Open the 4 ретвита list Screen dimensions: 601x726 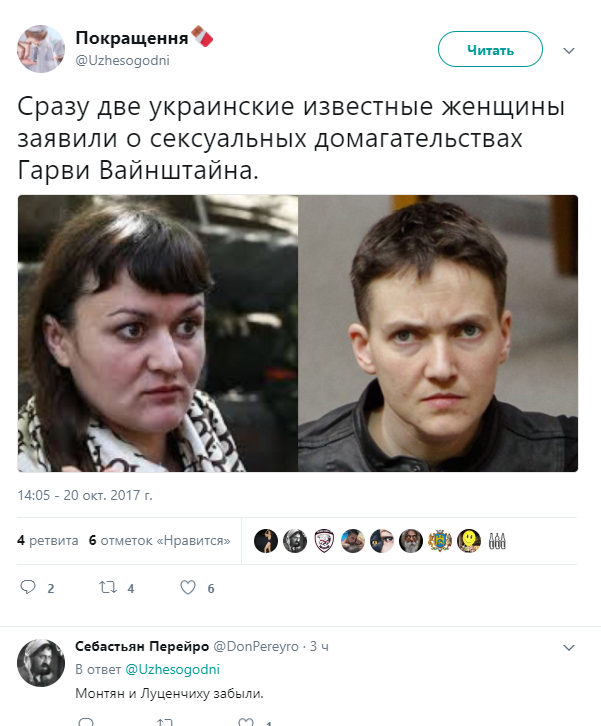click(48, 540)
